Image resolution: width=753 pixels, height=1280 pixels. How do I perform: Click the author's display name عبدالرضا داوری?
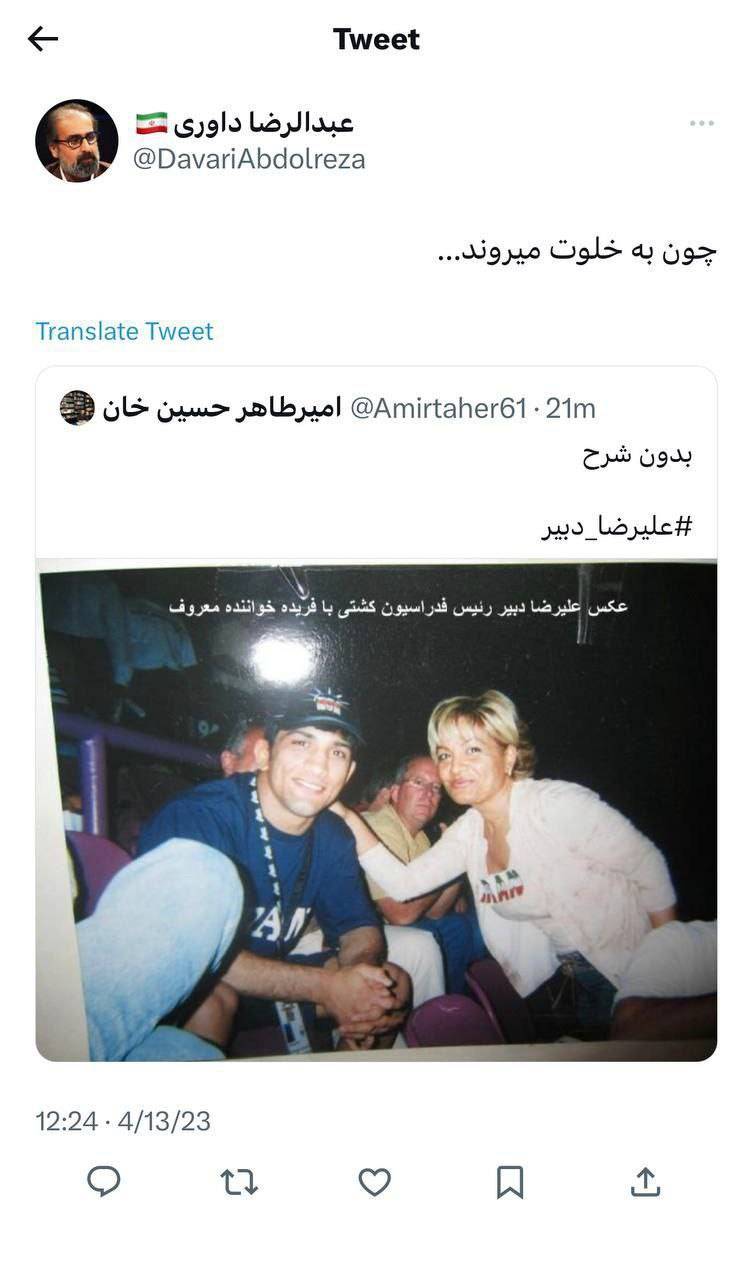tap(265, 124)
